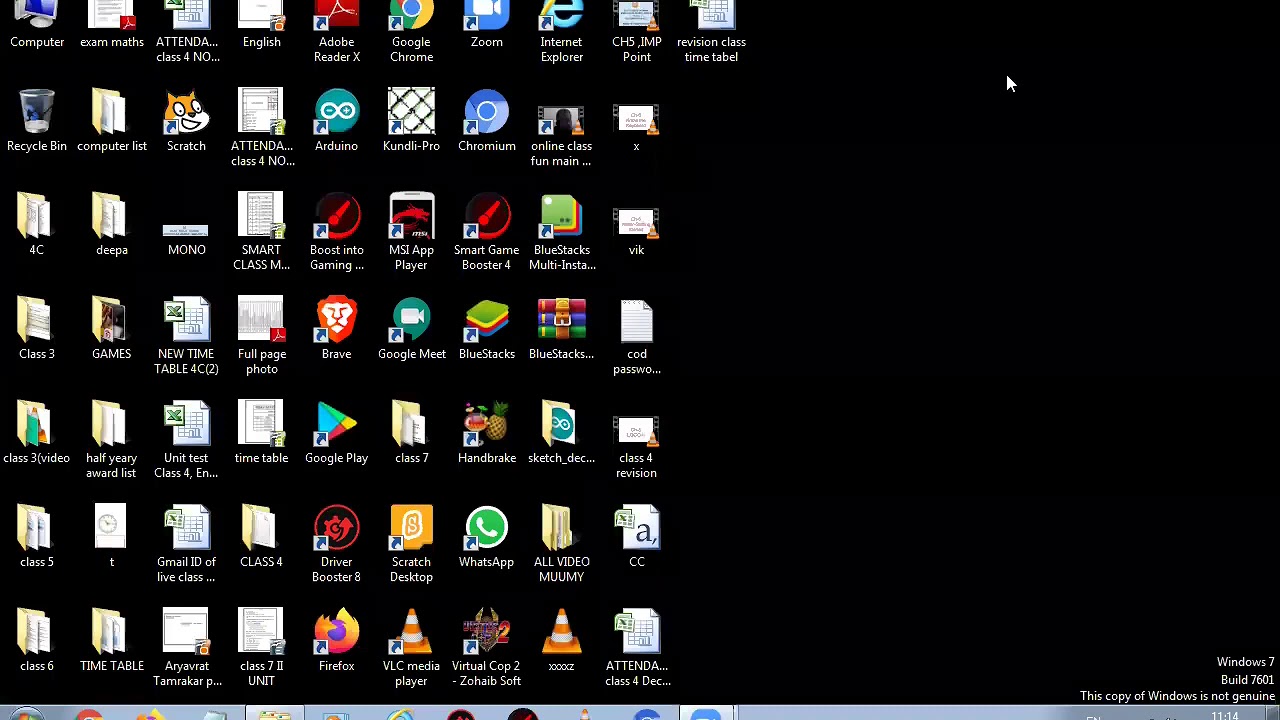Screen dimensions: 1280x720
Task: Select the file named t
Action: [111, 537]
